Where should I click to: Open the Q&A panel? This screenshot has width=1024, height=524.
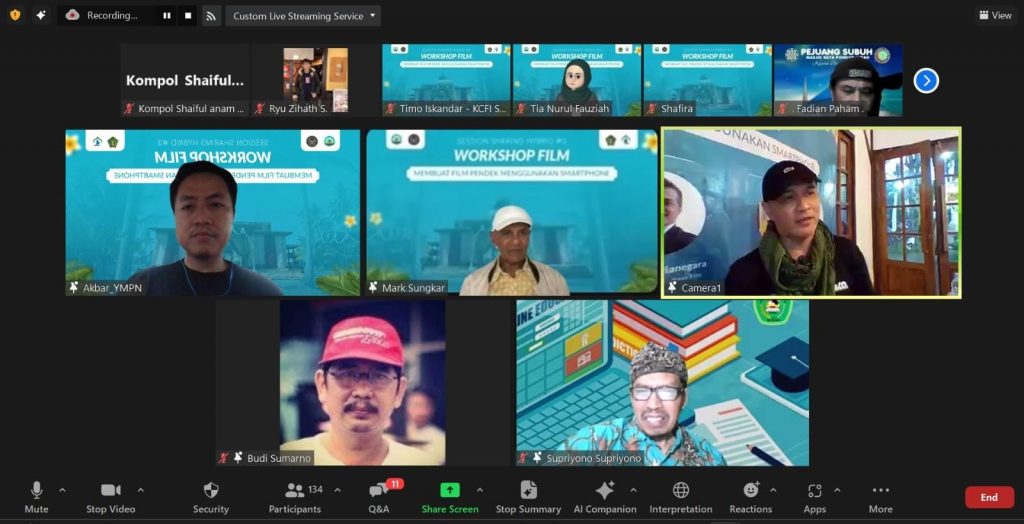click(x=379, y=490)
